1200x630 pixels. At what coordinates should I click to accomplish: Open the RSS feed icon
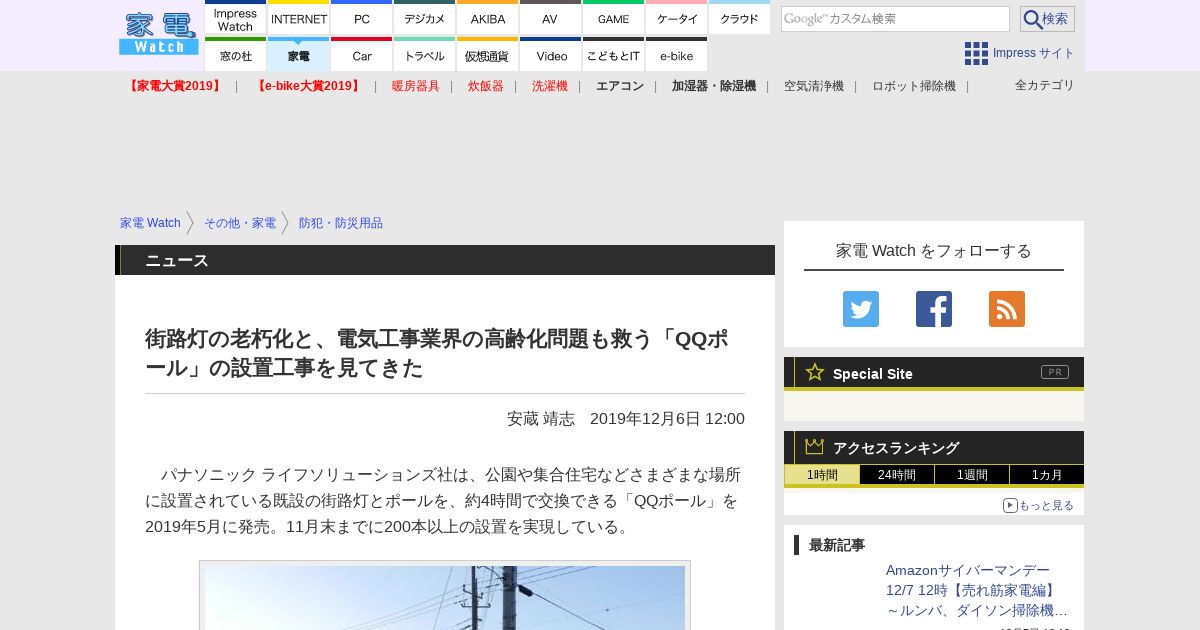pyautogui.click(x=1007, y=309)
